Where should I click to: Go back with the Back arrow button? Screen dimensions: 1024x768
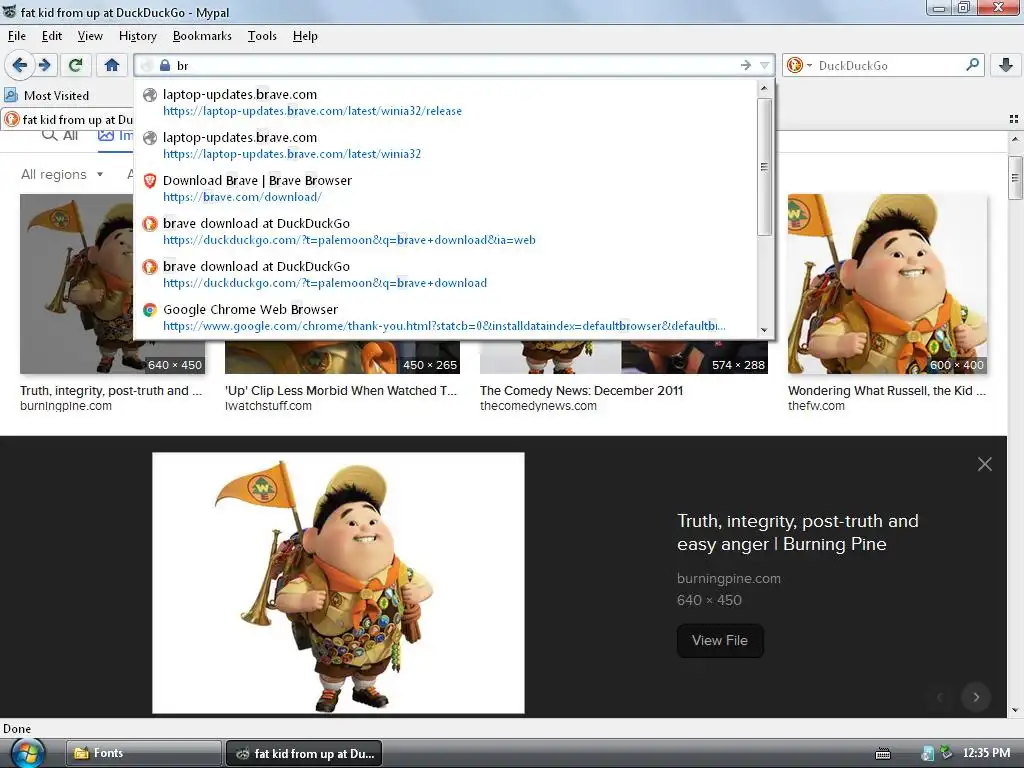click(x=20, y=65)
